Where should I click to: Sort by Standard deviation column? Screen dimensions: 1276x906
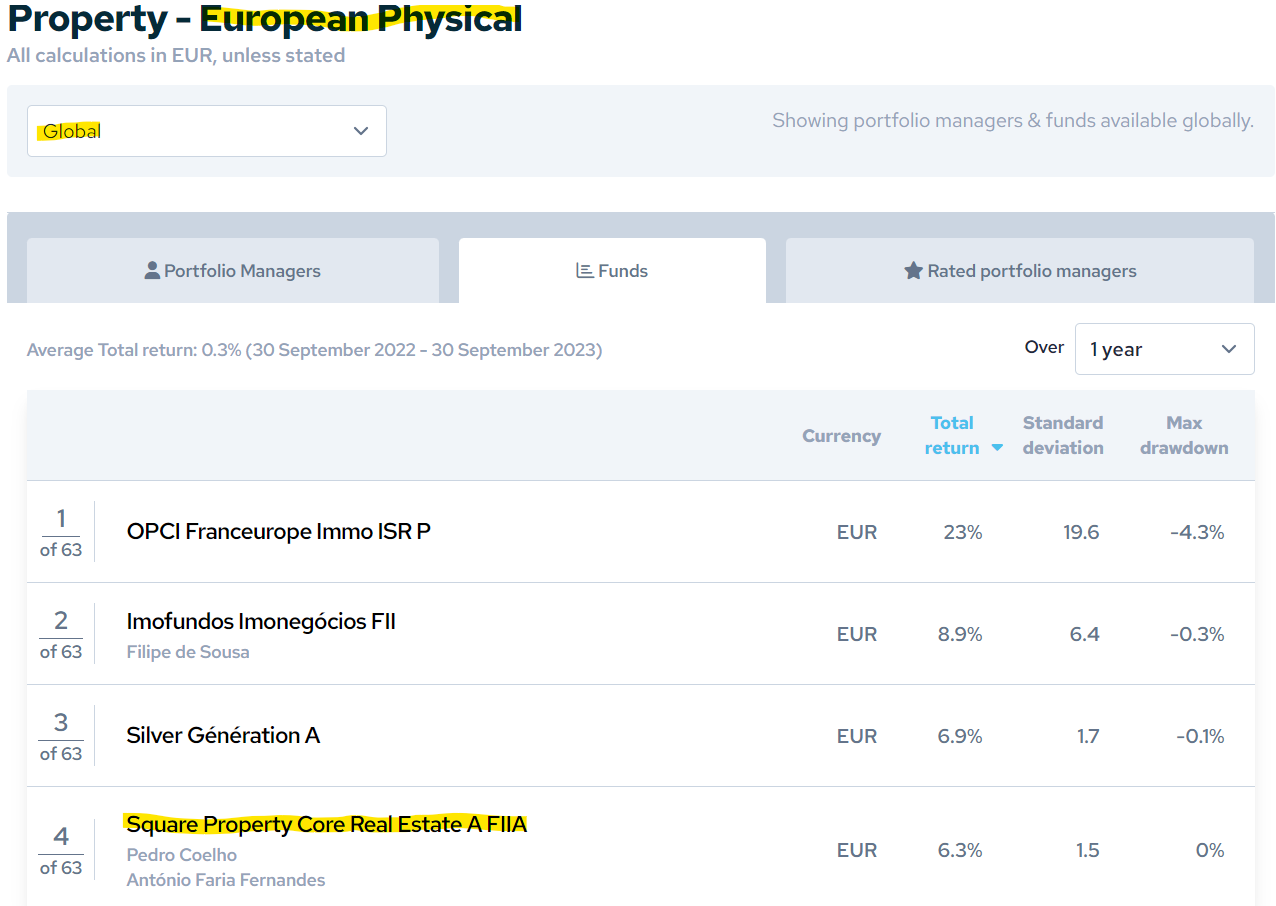coord(1062,435)
